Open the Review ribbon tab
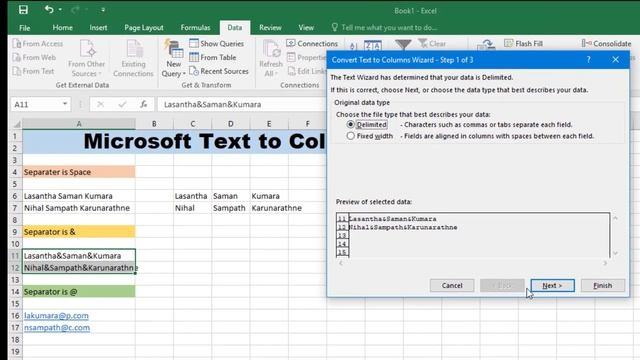The width and height of the screenshot is (640, 360). [270, 28]
